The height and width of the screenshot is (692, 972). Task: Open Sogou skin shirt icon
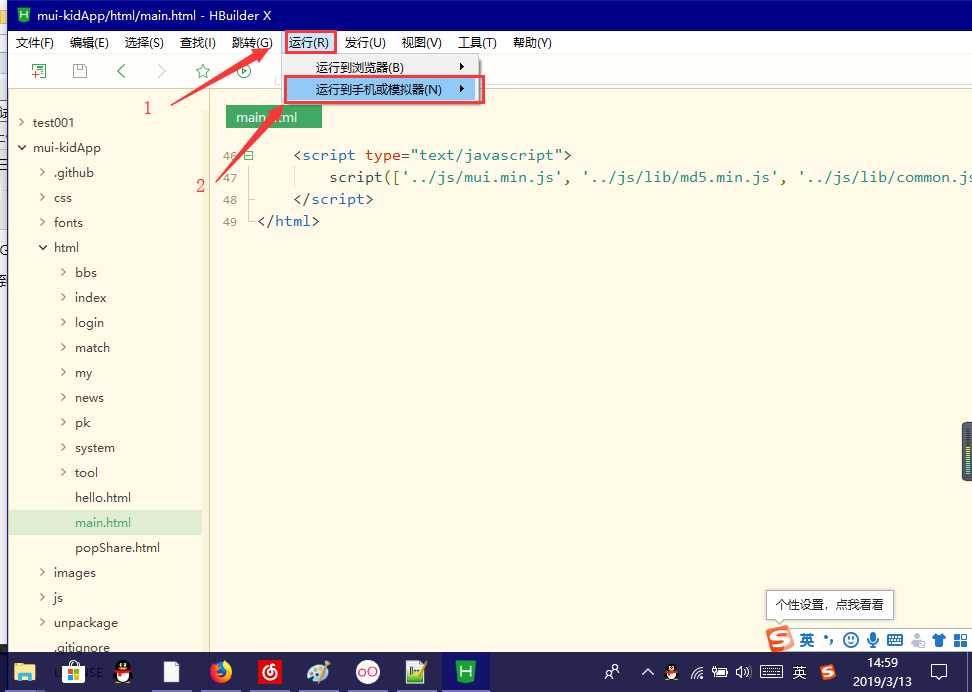point(939,640)
